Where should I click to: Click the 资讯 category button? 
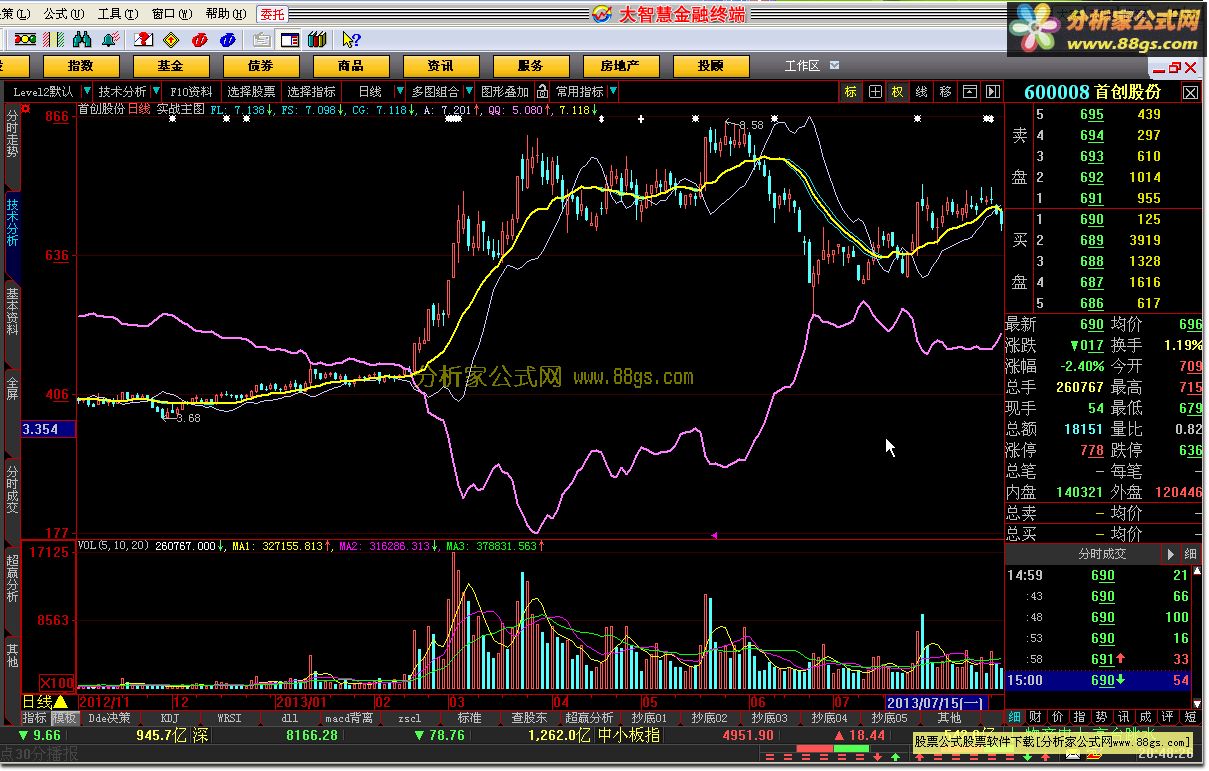coord(441,66)
